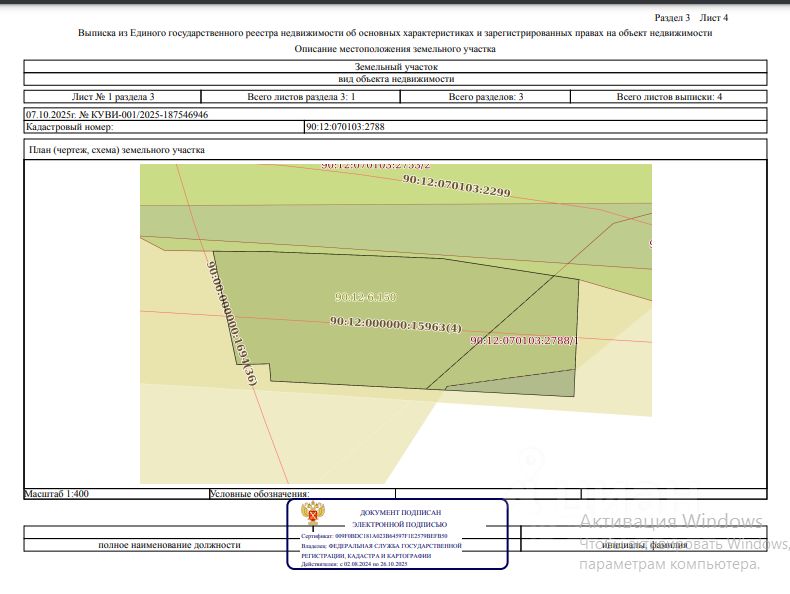
Task: Click 'План (чертеж, схема) земельного участка' title
Action: click(x=117, y=150)
